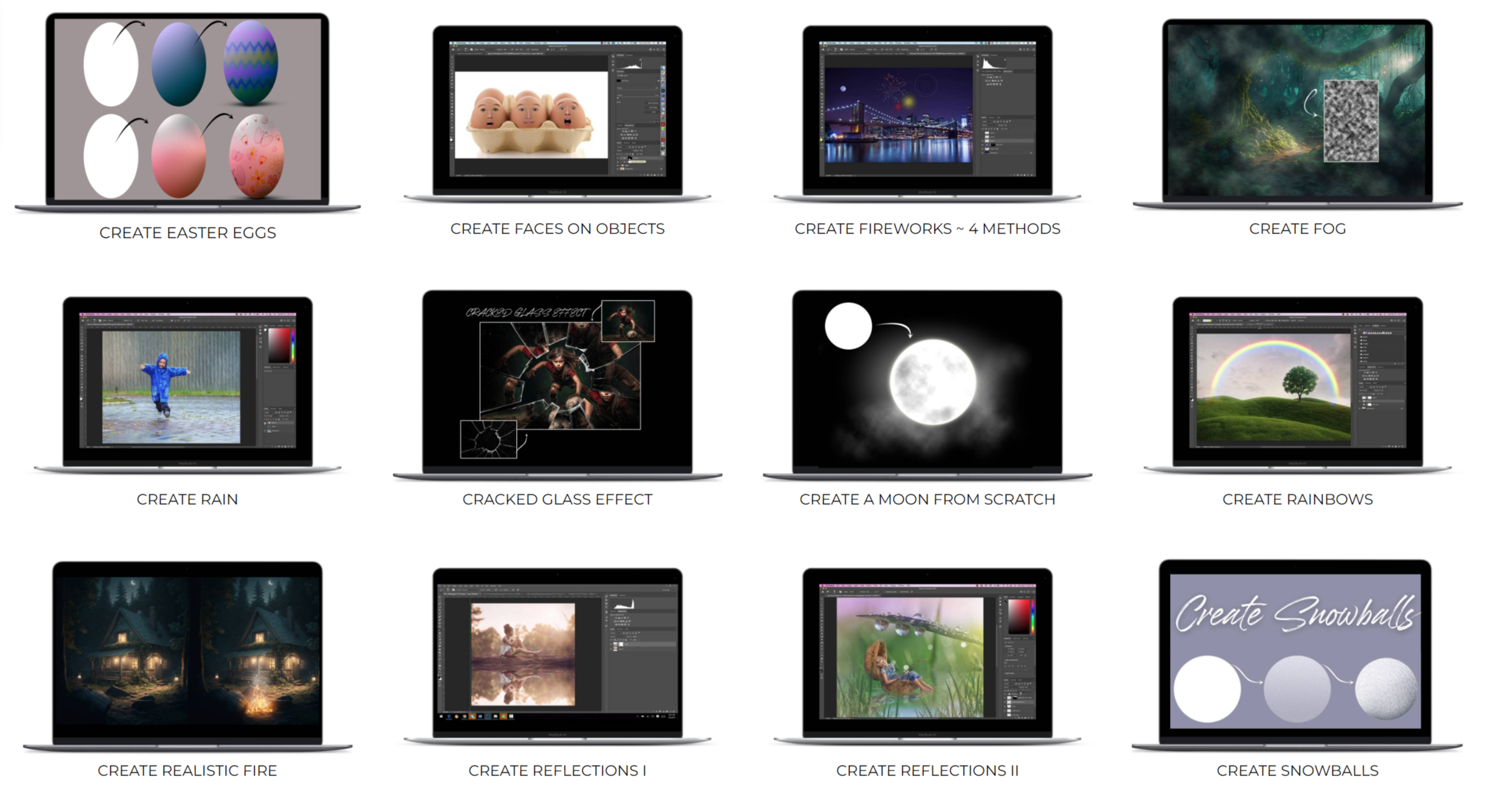
Task: Select the 'CREATE REFLECTIONS I' link
Action: click(557, 771)
